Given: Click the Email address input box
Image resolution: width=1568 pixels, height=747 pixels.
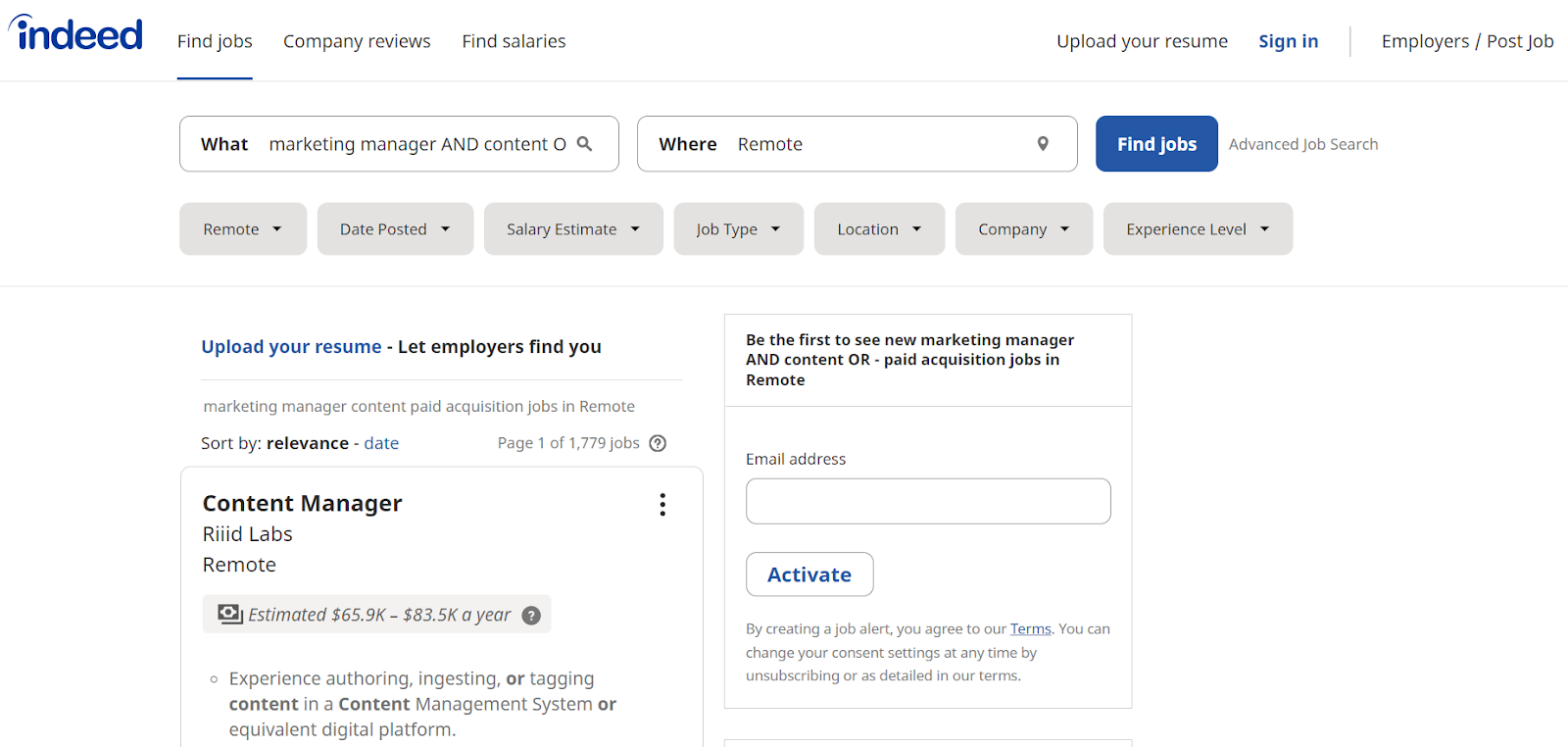Looking at the screenshot, I should pyautogui.click(x=928, y=501).
